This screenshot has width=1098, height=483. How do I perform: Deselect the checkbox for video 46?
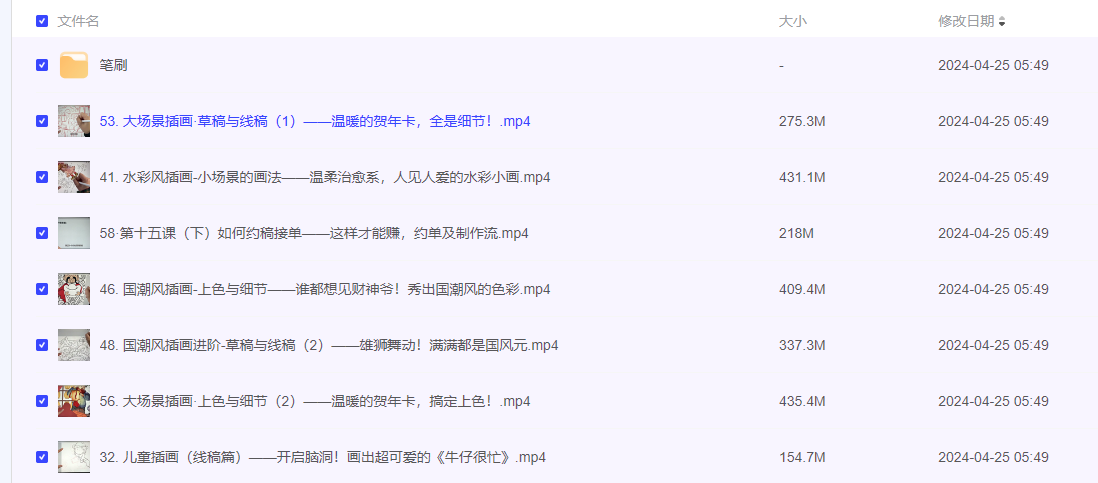tap(42, 289)
